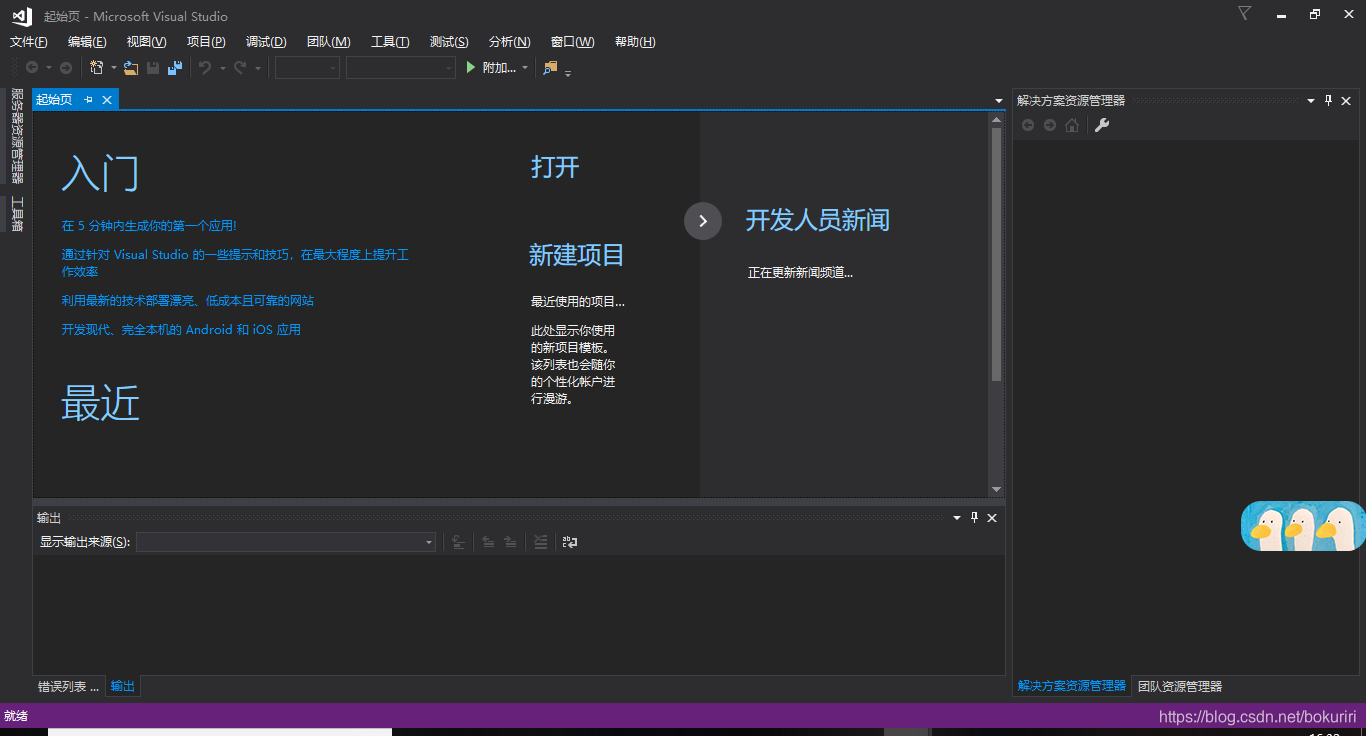Click Go to Previous Message output icon
This screenshot has height=736, width=1366.
(488, 542)
